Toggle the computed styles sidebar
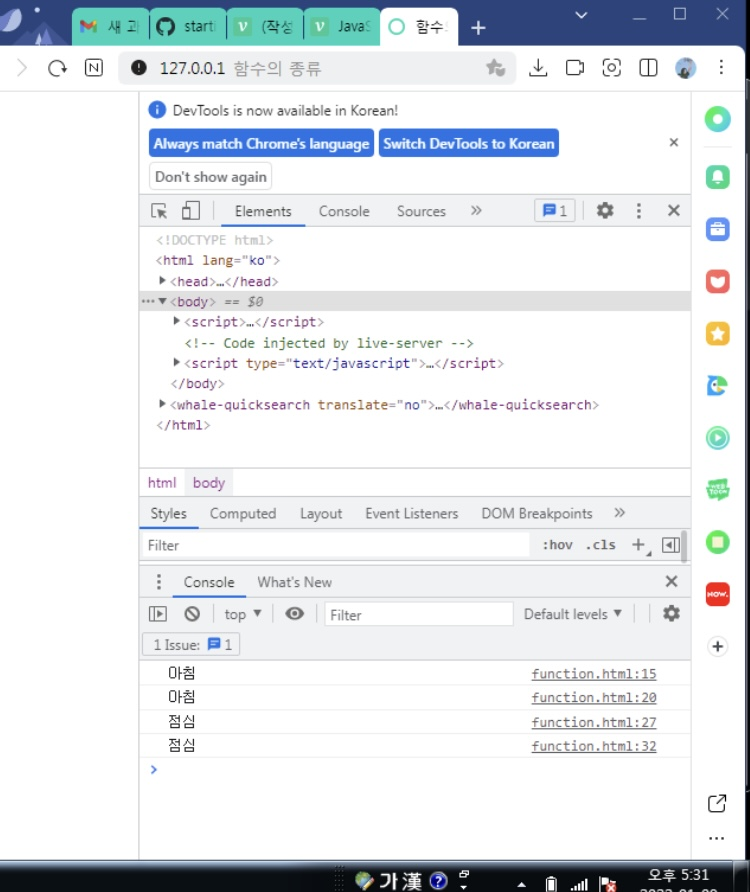Viewport: 750px width, 892px height. pos(671,545)
